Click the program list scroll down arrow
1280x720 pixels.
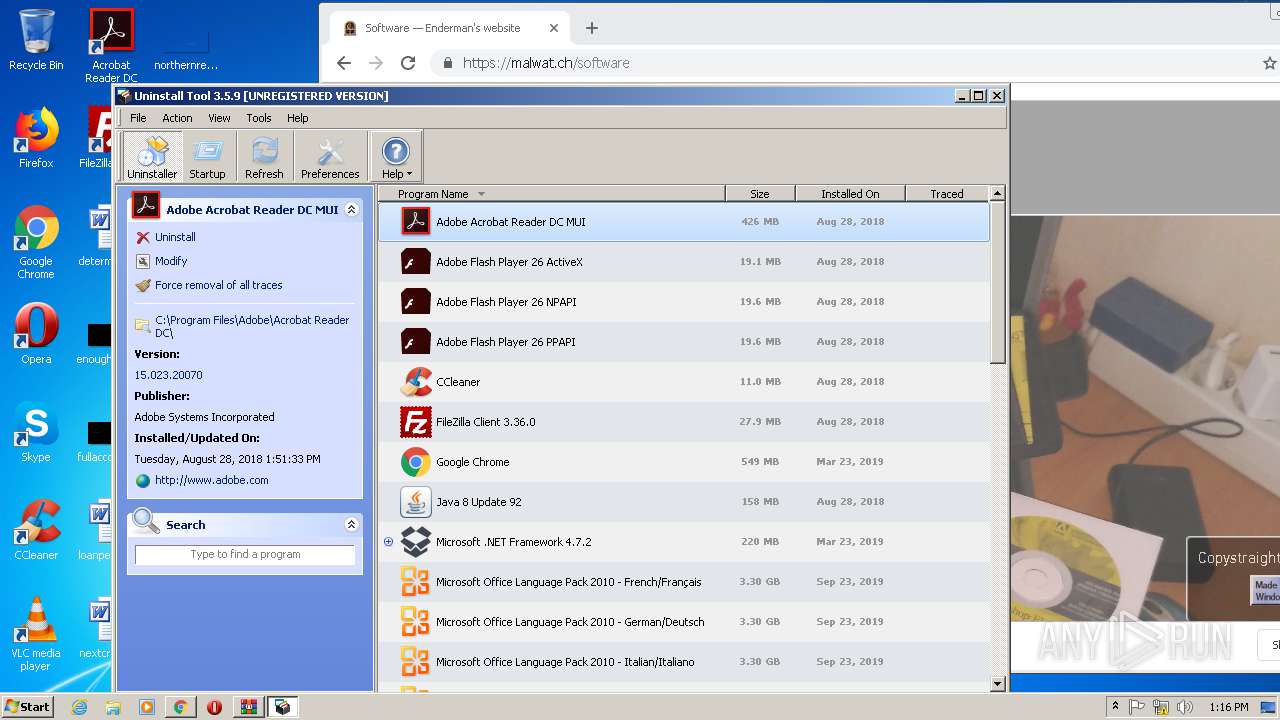(x=997, y=684)
